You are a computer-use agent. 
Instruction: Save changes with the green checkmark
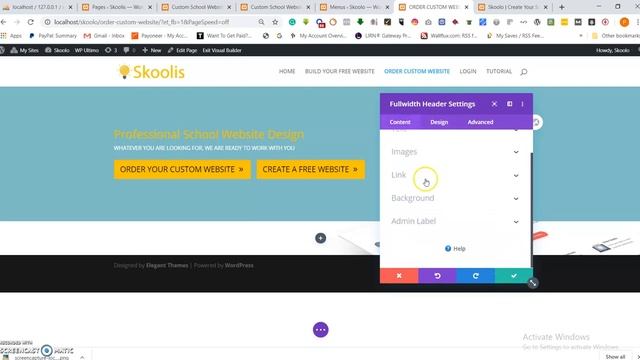click(513, 276)
